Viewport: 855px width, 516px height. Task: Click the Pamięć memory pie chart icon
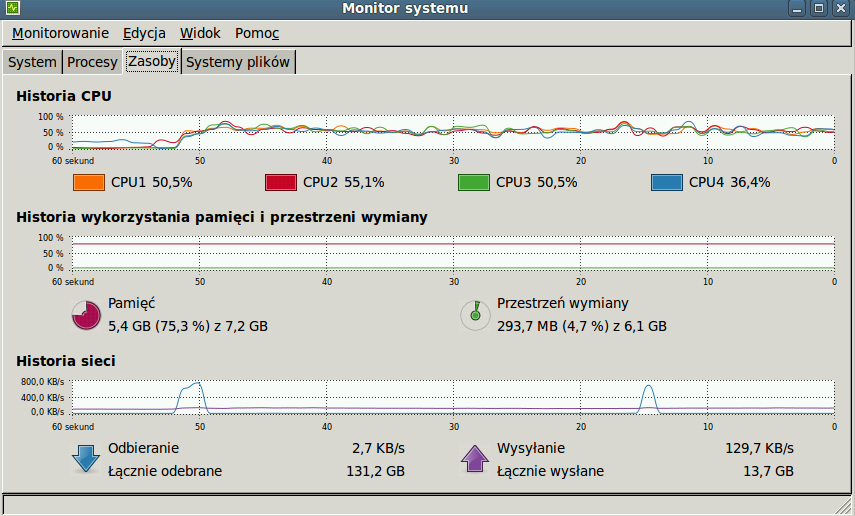click(x=86, y=315)
